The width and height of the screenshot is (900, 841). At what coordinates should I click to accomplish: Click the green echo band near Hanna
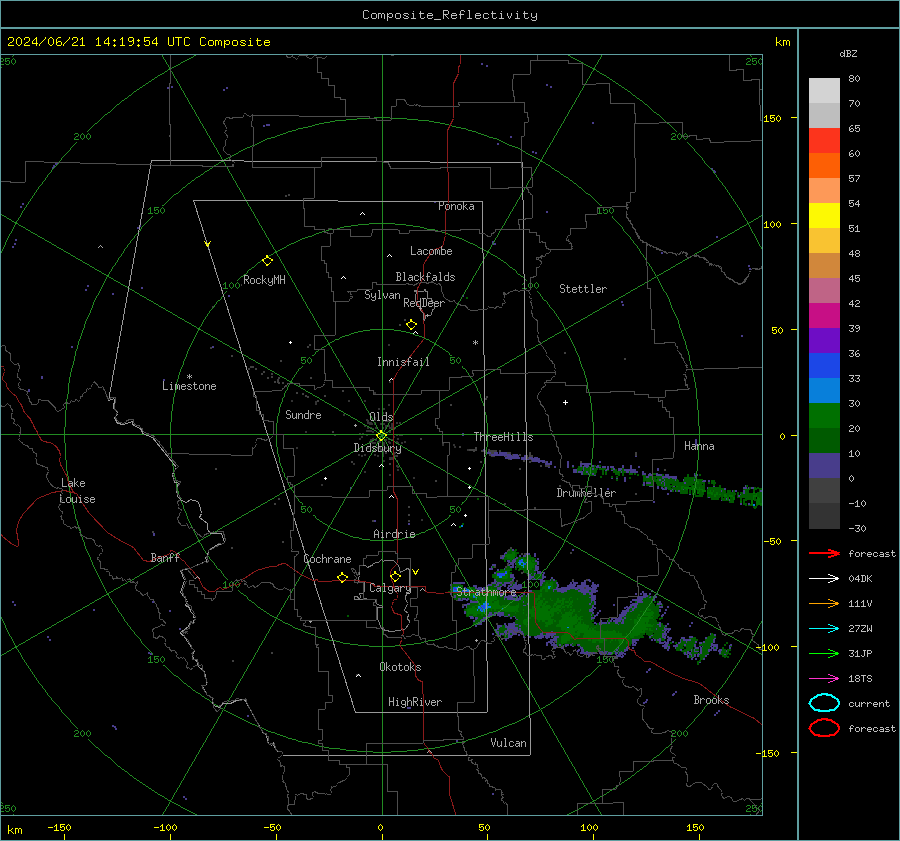[x=703, y=486]
